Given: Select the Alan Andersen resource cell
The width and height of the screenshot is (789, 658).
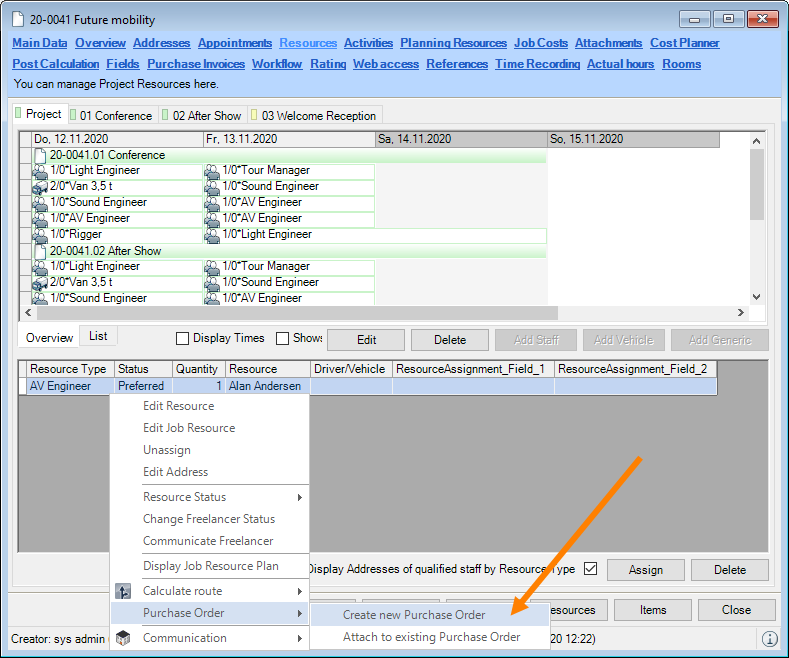Looking at the screenshot, I should point(267,386).
